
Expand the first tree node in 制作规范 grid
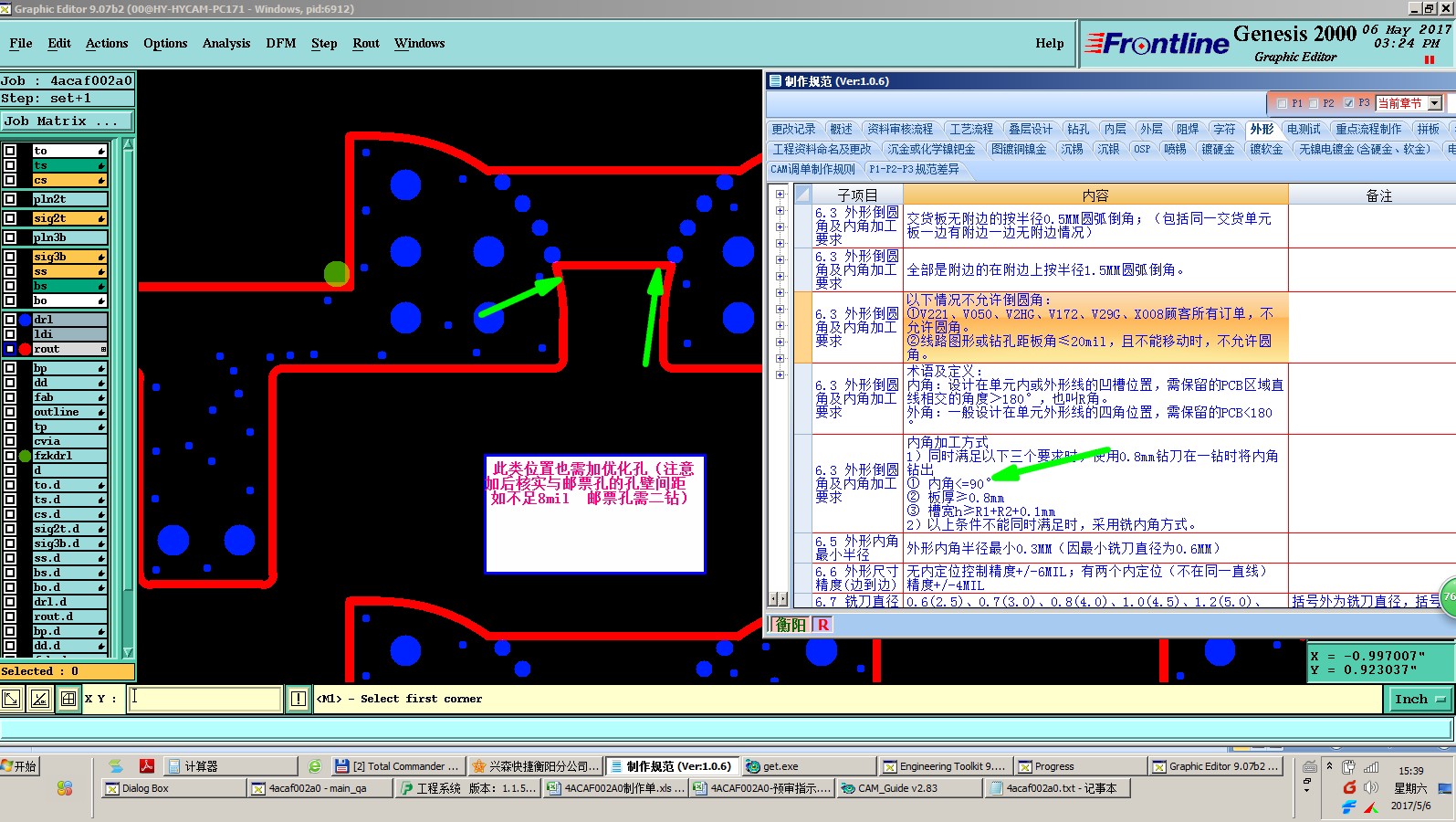click(780, 195)
